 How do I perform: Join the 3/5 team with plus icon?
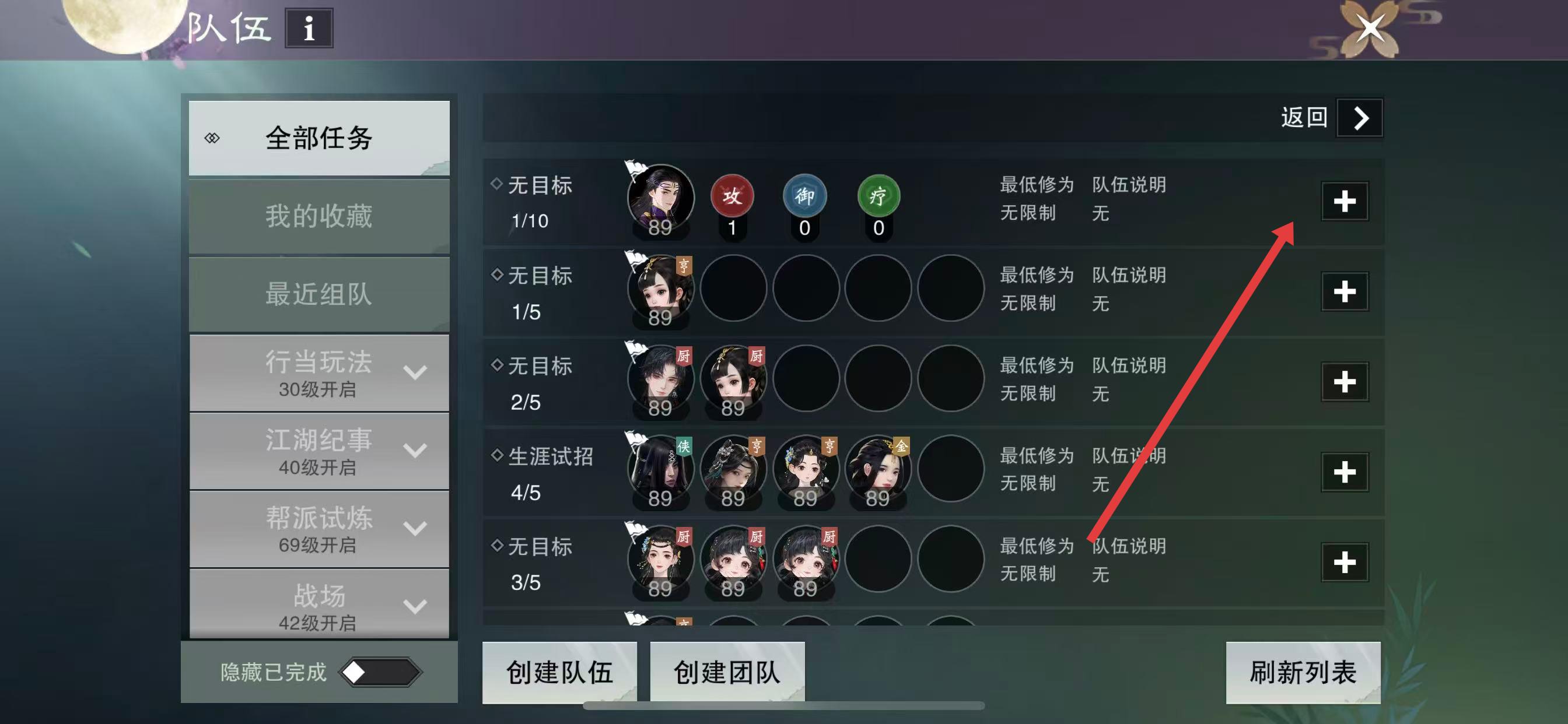pyautogui.click(x=1344, y=562)
